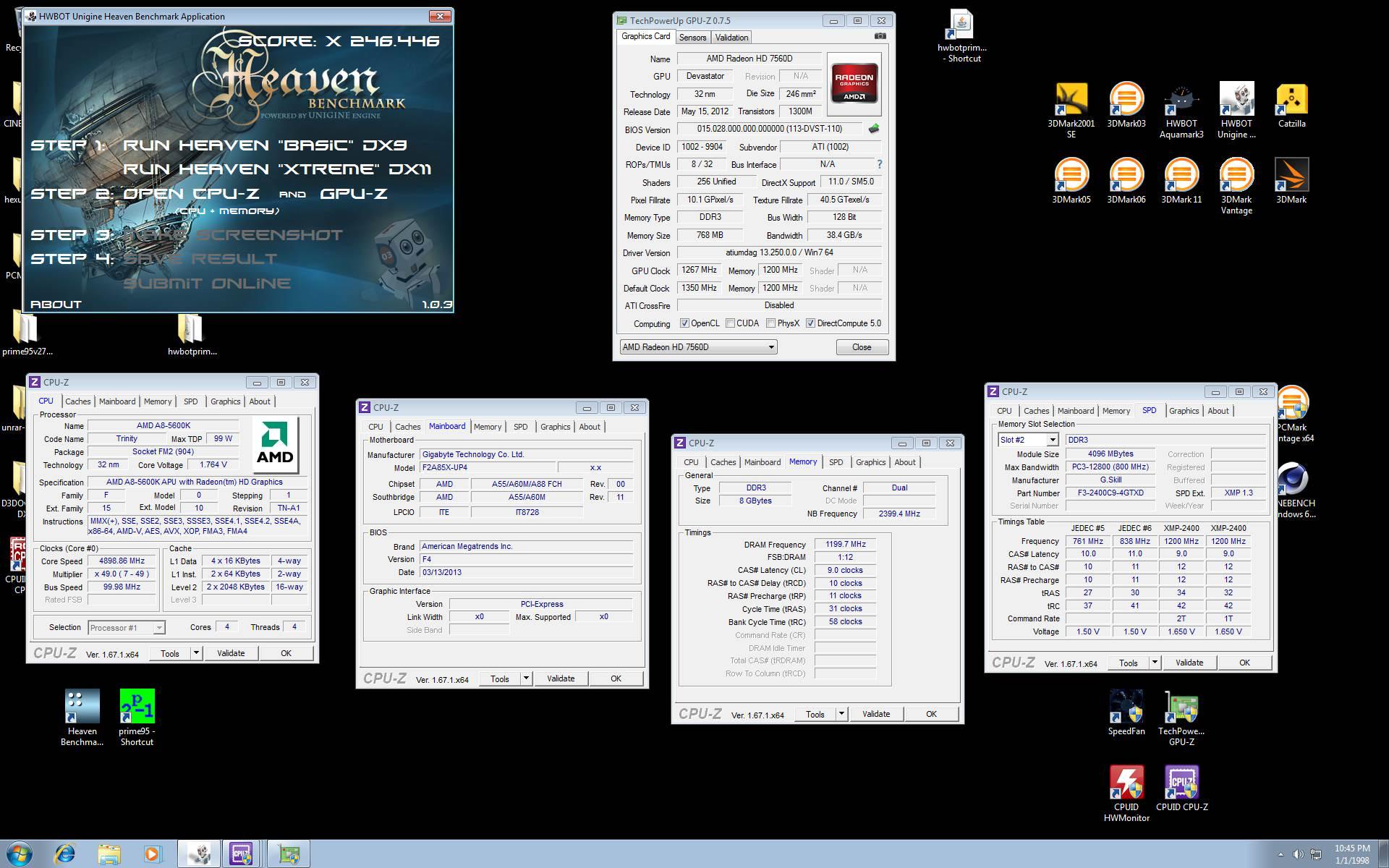Open prime95 Shortcut desktop icon
Viewport: 1389px width, 868px height.
pyautogui.click(x=137, y=718)
